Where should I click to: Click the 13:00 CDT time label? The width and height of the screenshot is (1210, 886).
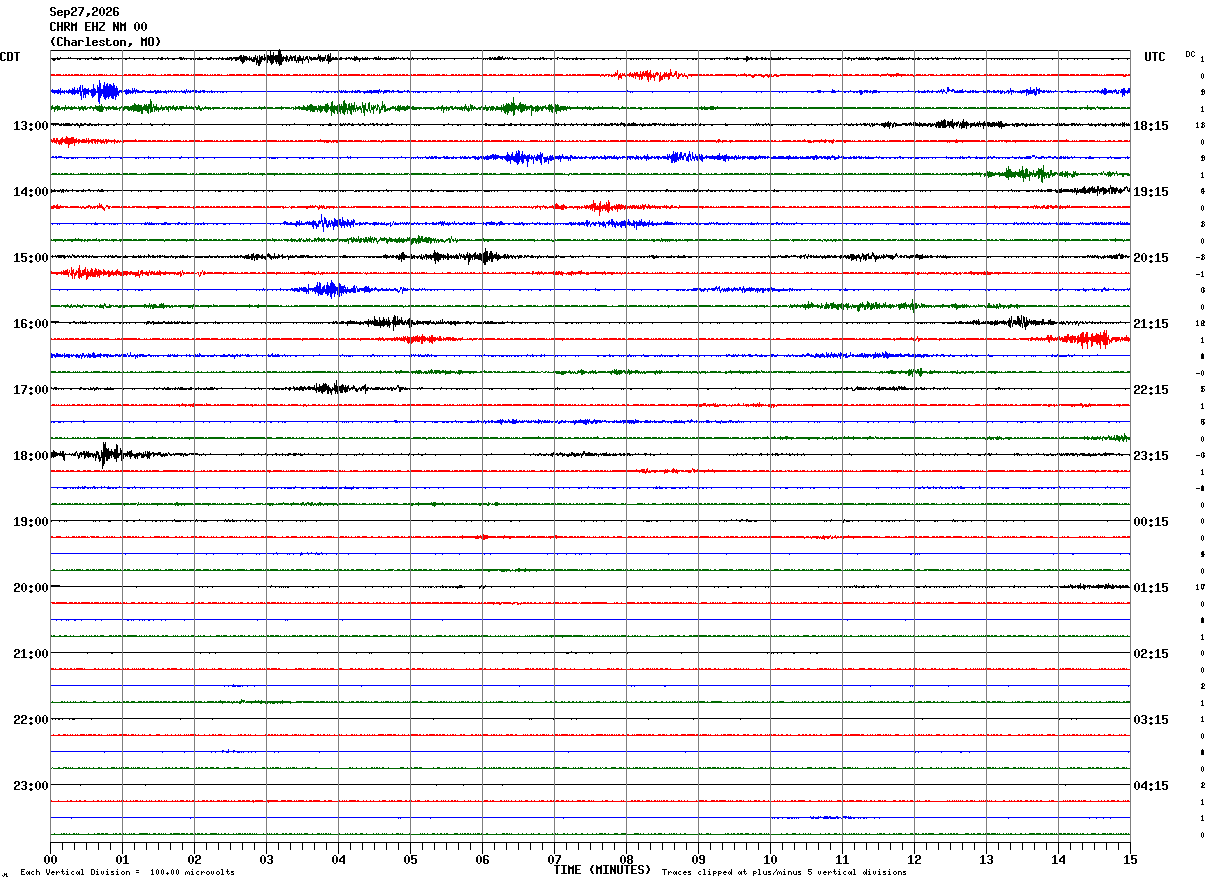[x=30, y=126]
